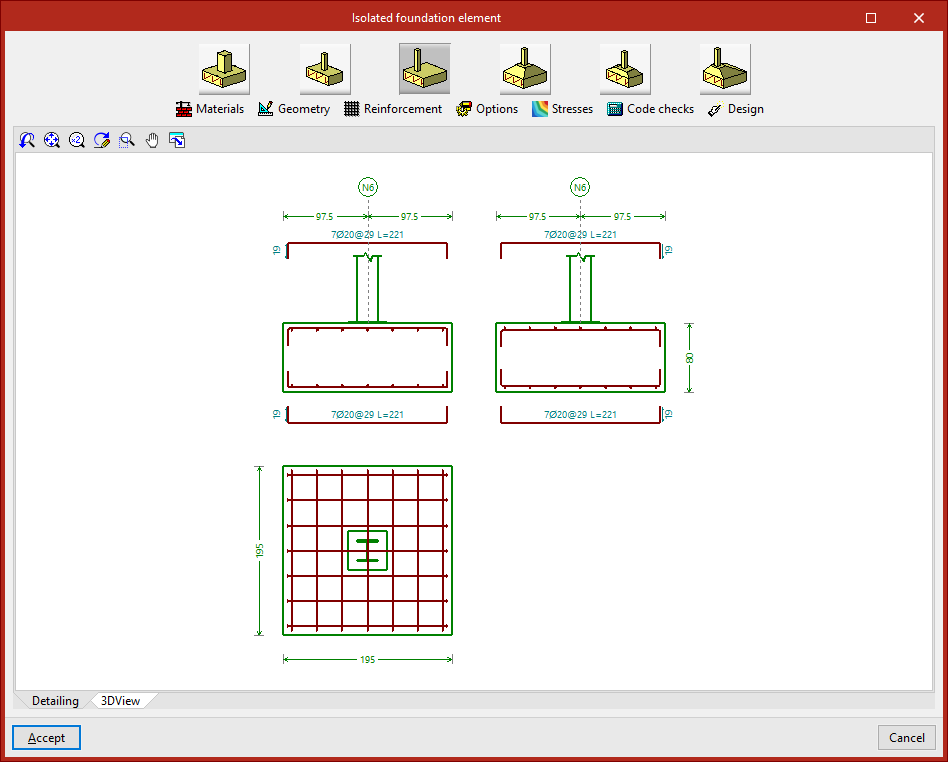948x762 pixels.
Task: Click the Accept button
Action: [47, 738]
